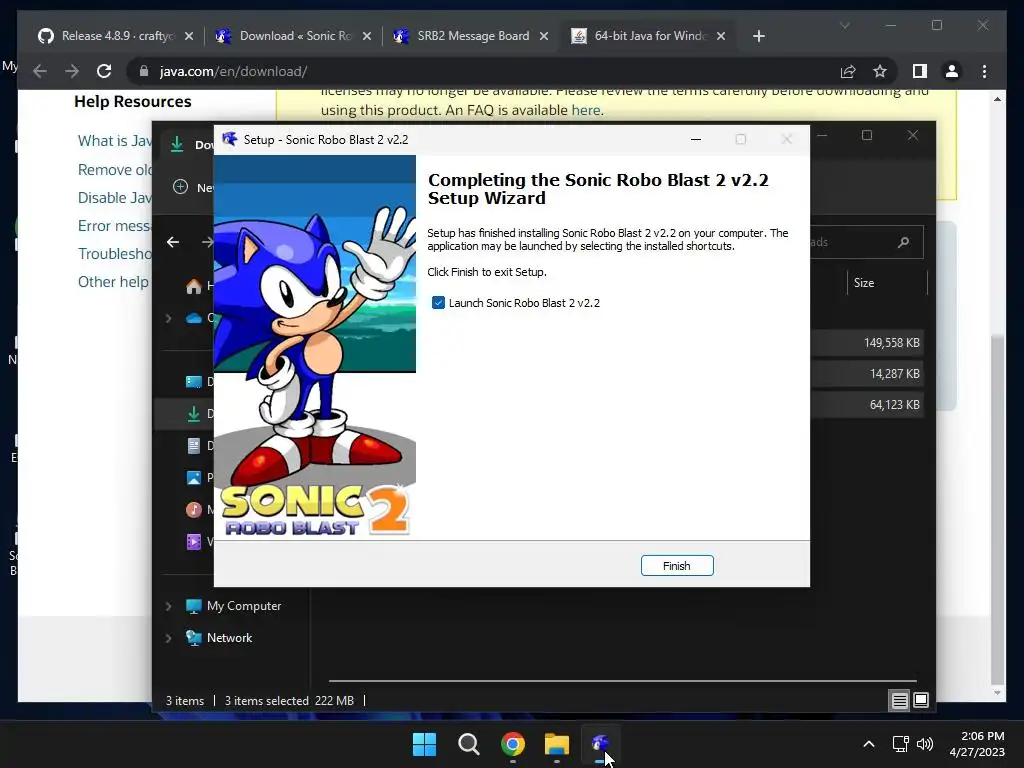Viewport: 1024px width, 768px height.
Task: View site information lock icon
Action: click(x=144, y=71)
